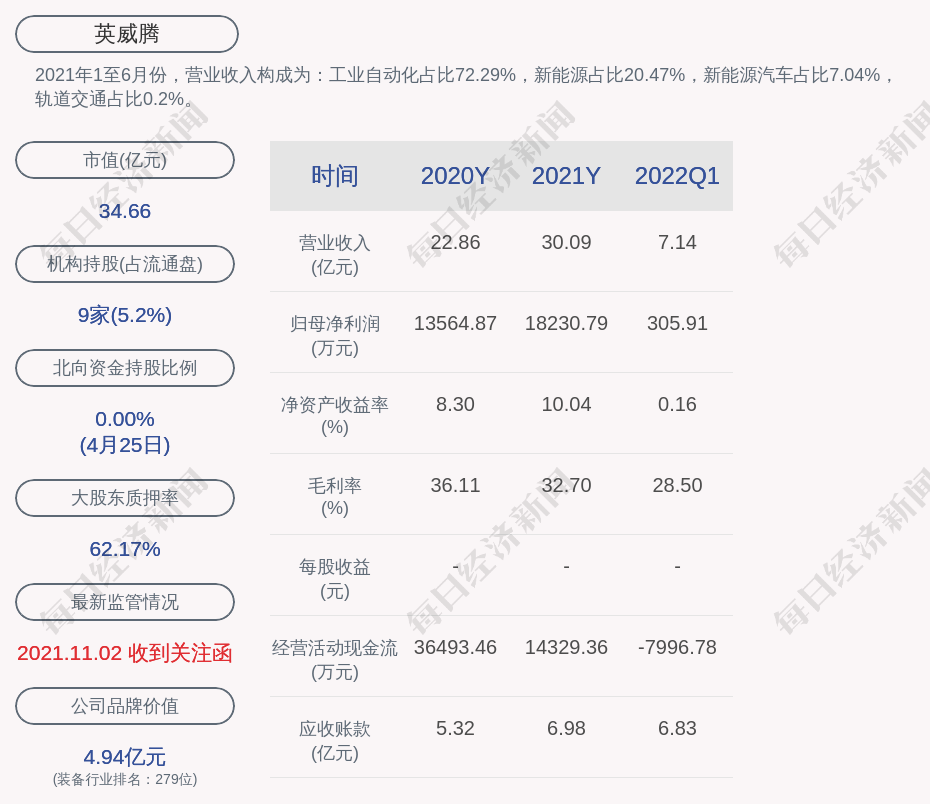The image size is (930, 804).
Task: Click the 时间 table header
Action: tap(335, 176)
